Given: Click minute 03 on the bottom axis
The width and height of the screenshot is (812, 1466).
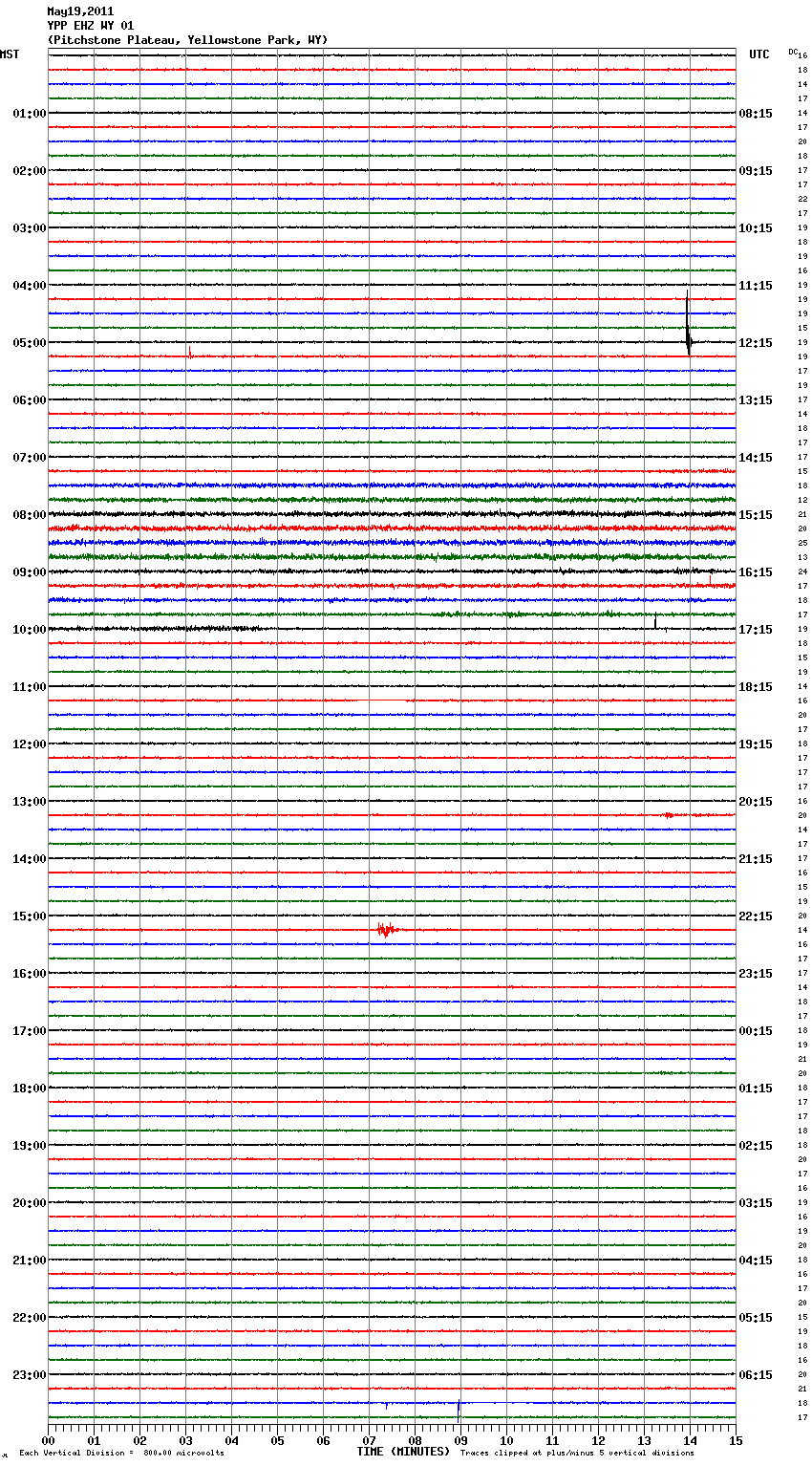Looking at the screenshot, I should pos(185,1440).
